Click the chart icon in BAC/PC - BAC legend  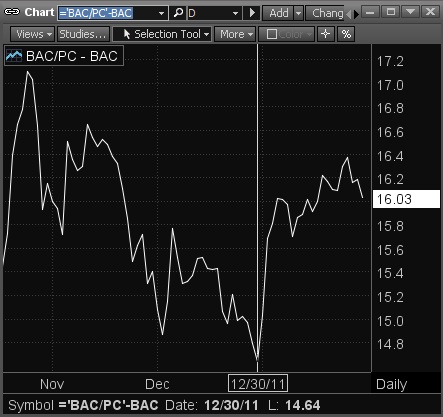point(14,56)
